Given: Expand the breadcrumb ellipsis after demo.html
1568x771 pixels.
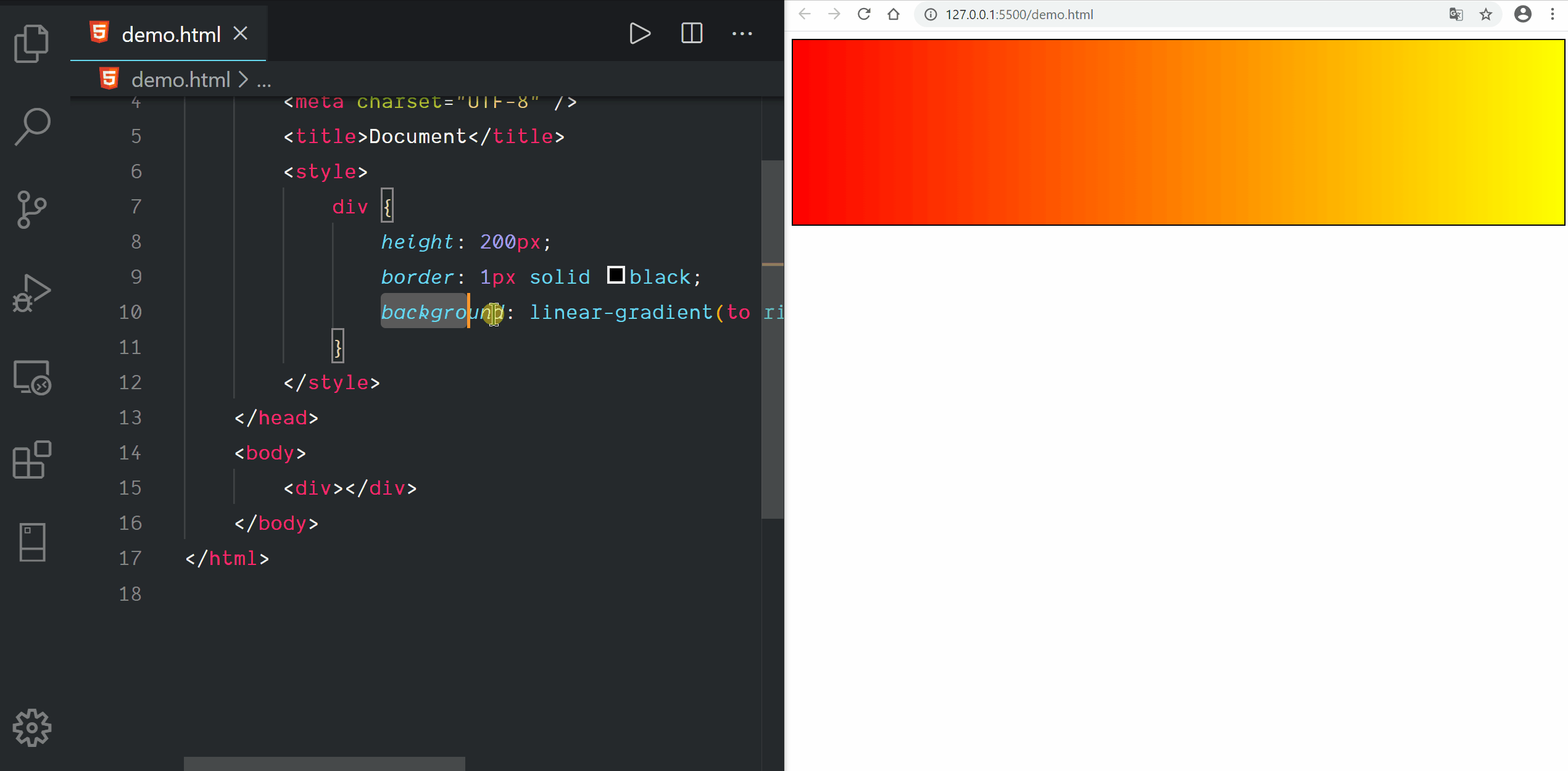Looking at the screenshot, I should 264,80.
